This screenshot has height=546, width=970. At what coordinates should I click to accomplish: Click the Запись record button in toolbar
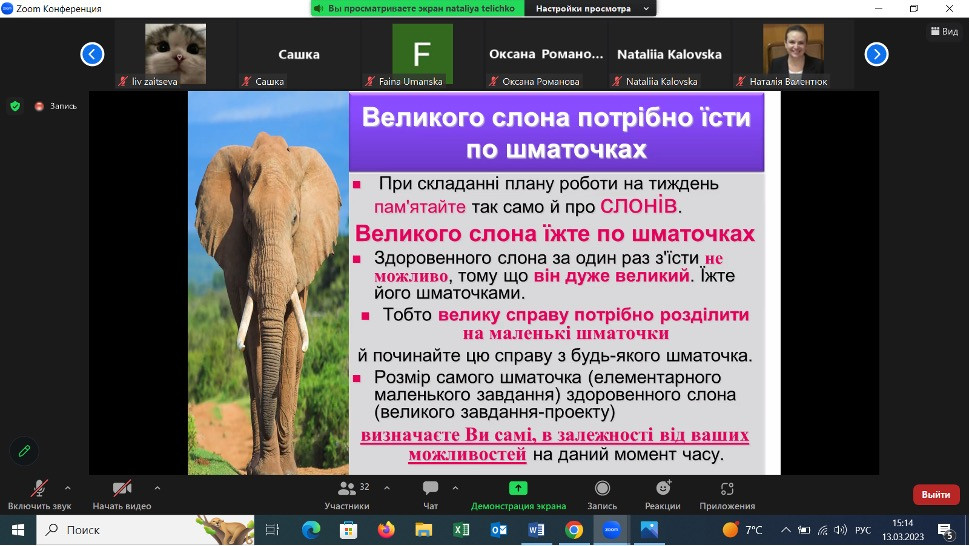tap(602, 495)
